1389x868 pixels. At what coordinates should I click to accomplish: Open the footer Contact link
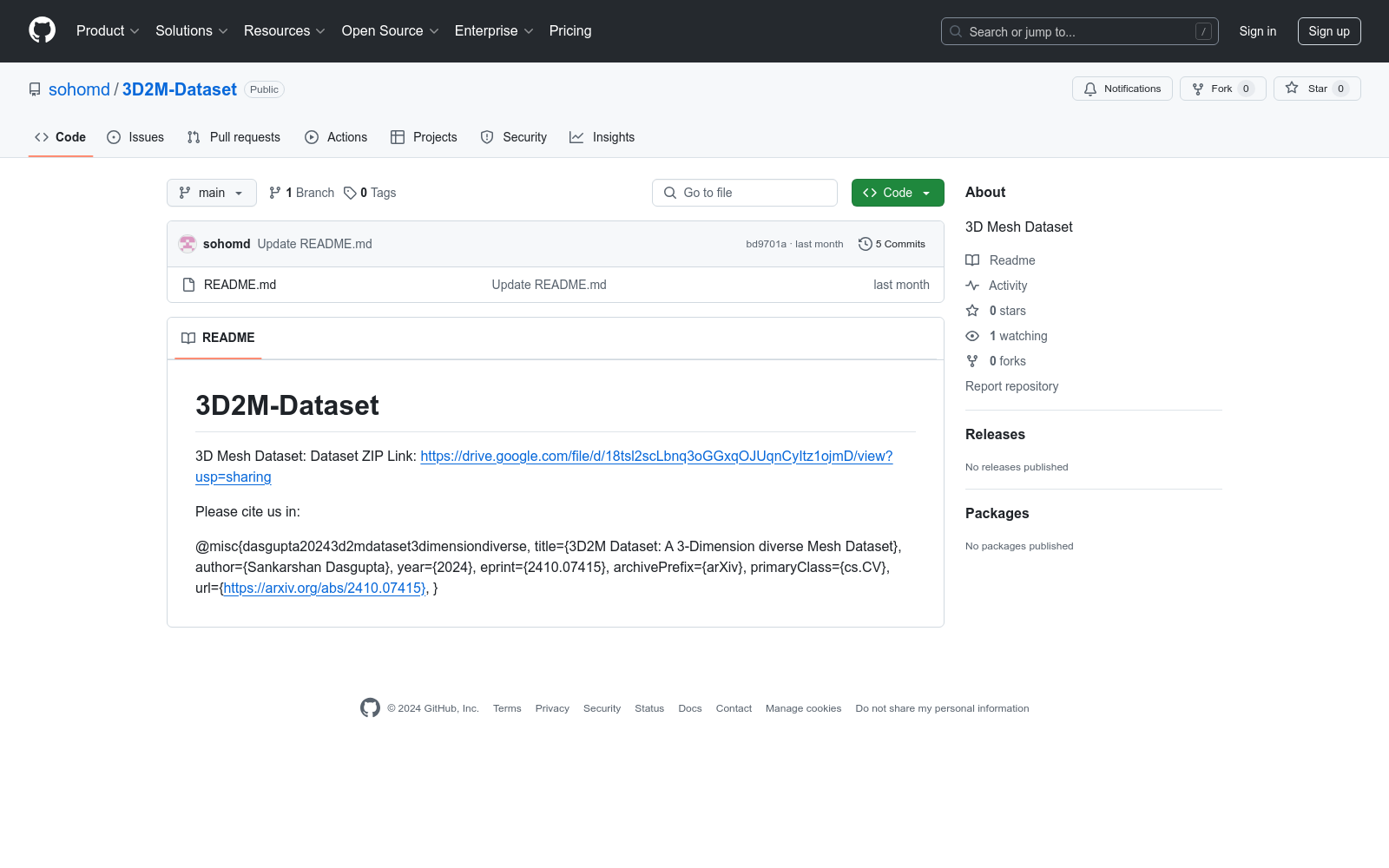(x=734, y=708)
